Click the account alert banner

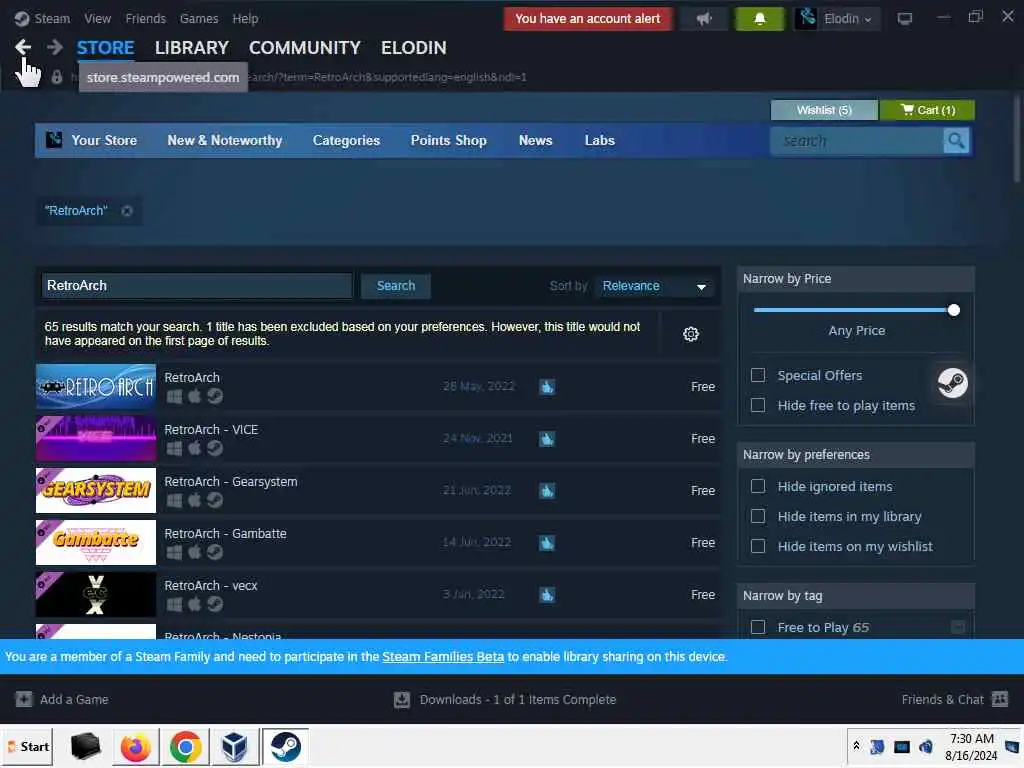point(588,19)
